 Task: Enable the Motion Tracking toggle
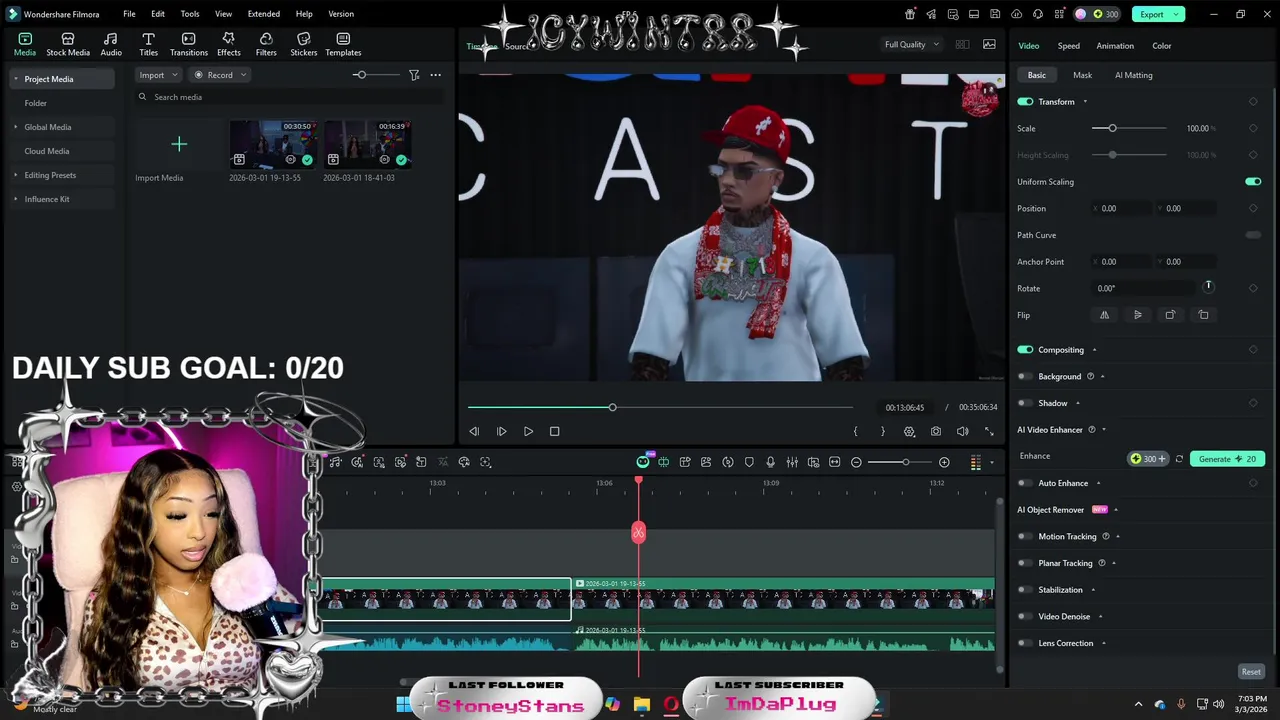(1025, 537)
